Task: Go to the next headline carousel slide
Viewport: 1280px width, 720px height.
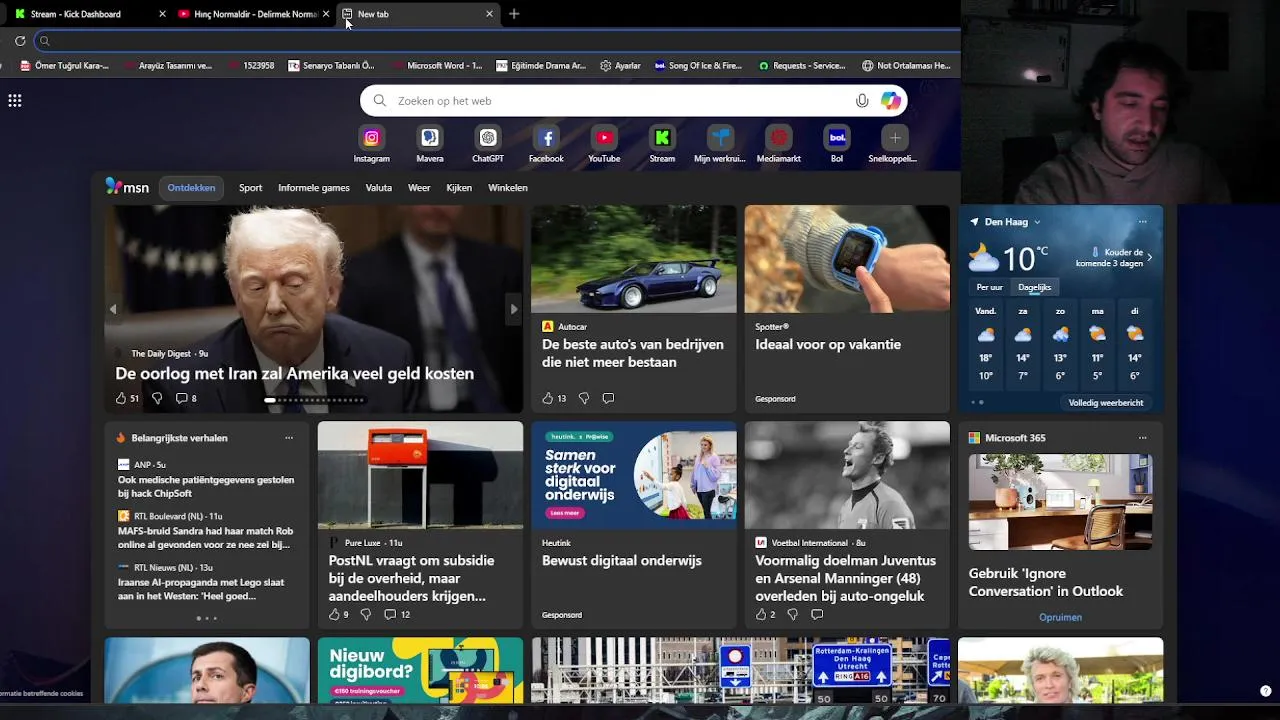Action: (514, 309)
